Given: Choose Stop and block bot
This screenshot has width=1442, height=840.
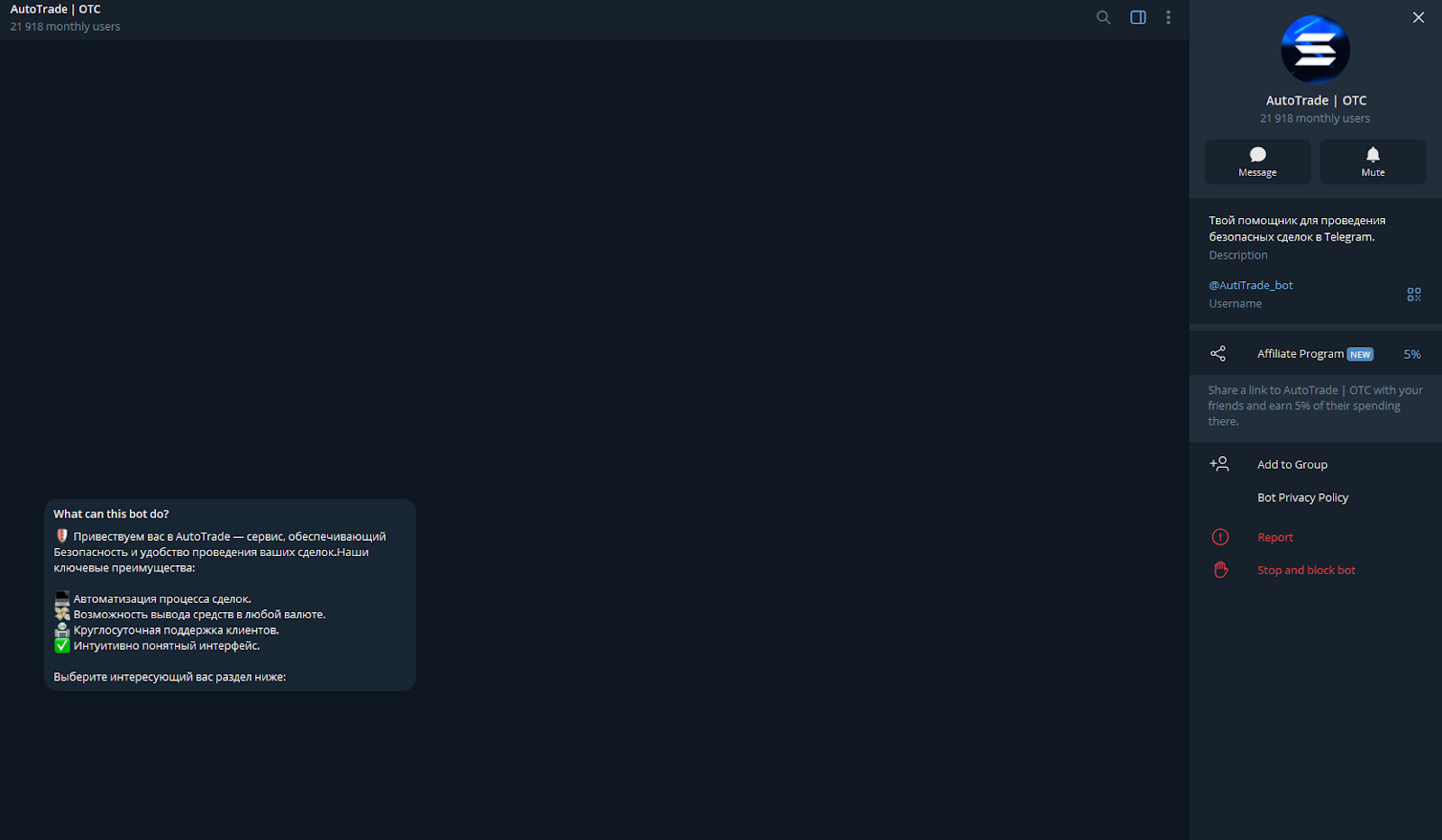Looking at the screenshot, I should (x=1306, y=571).
